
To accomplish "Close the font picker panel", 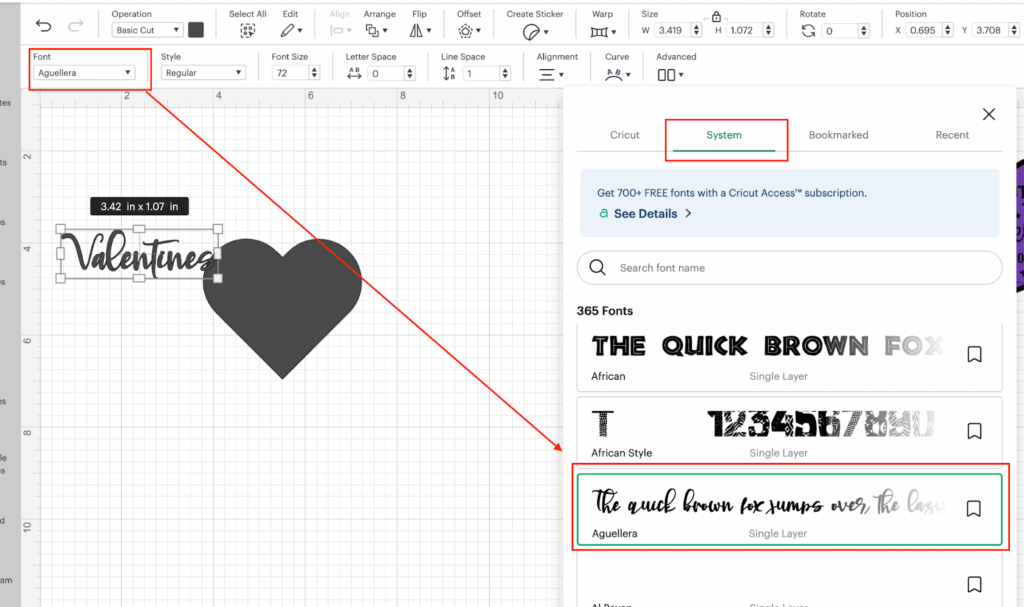I will 988,114.
